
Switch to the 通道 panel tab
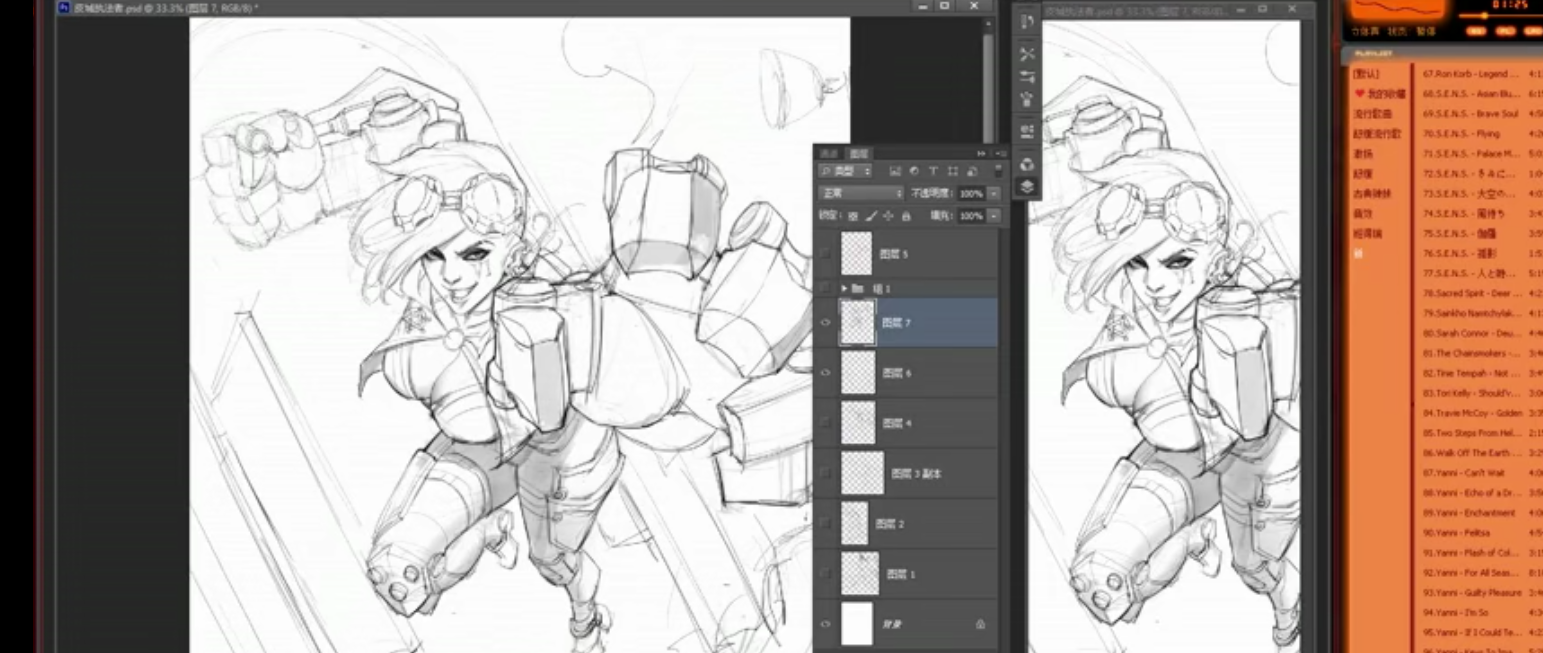pos(829,153)
